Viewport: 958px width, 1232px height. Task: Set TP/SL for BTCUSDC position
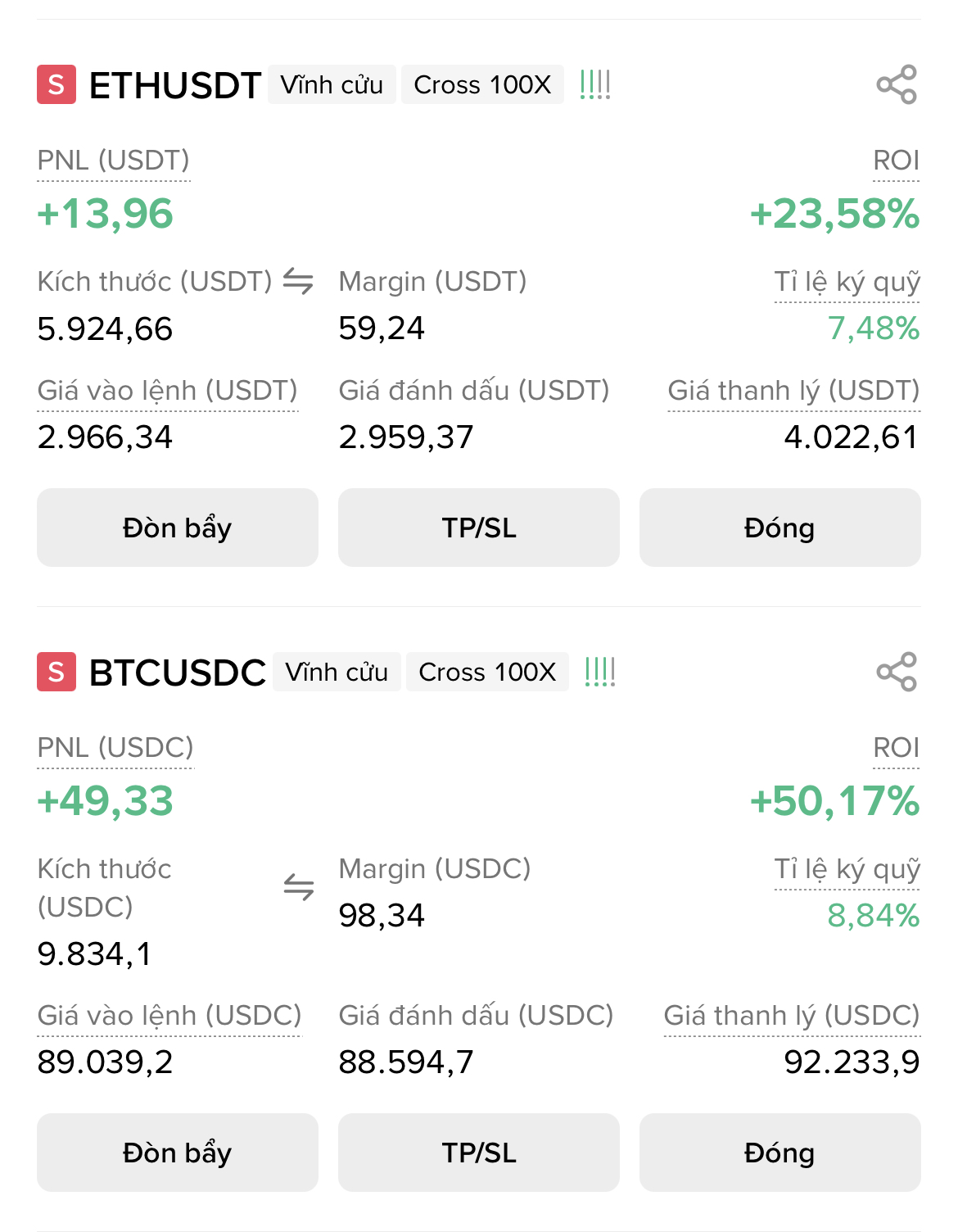click(x=479, y=1153)
